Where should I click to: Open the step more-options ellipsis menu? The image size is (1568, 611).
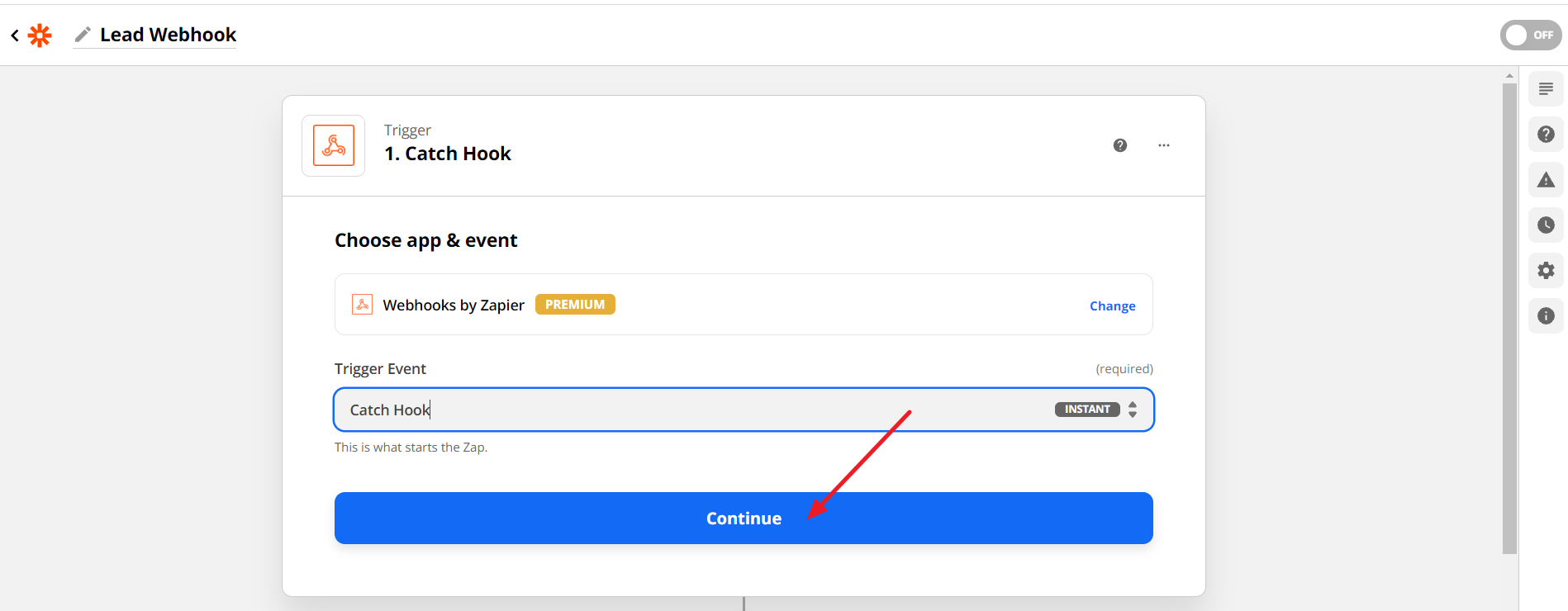click(1164, 145)
